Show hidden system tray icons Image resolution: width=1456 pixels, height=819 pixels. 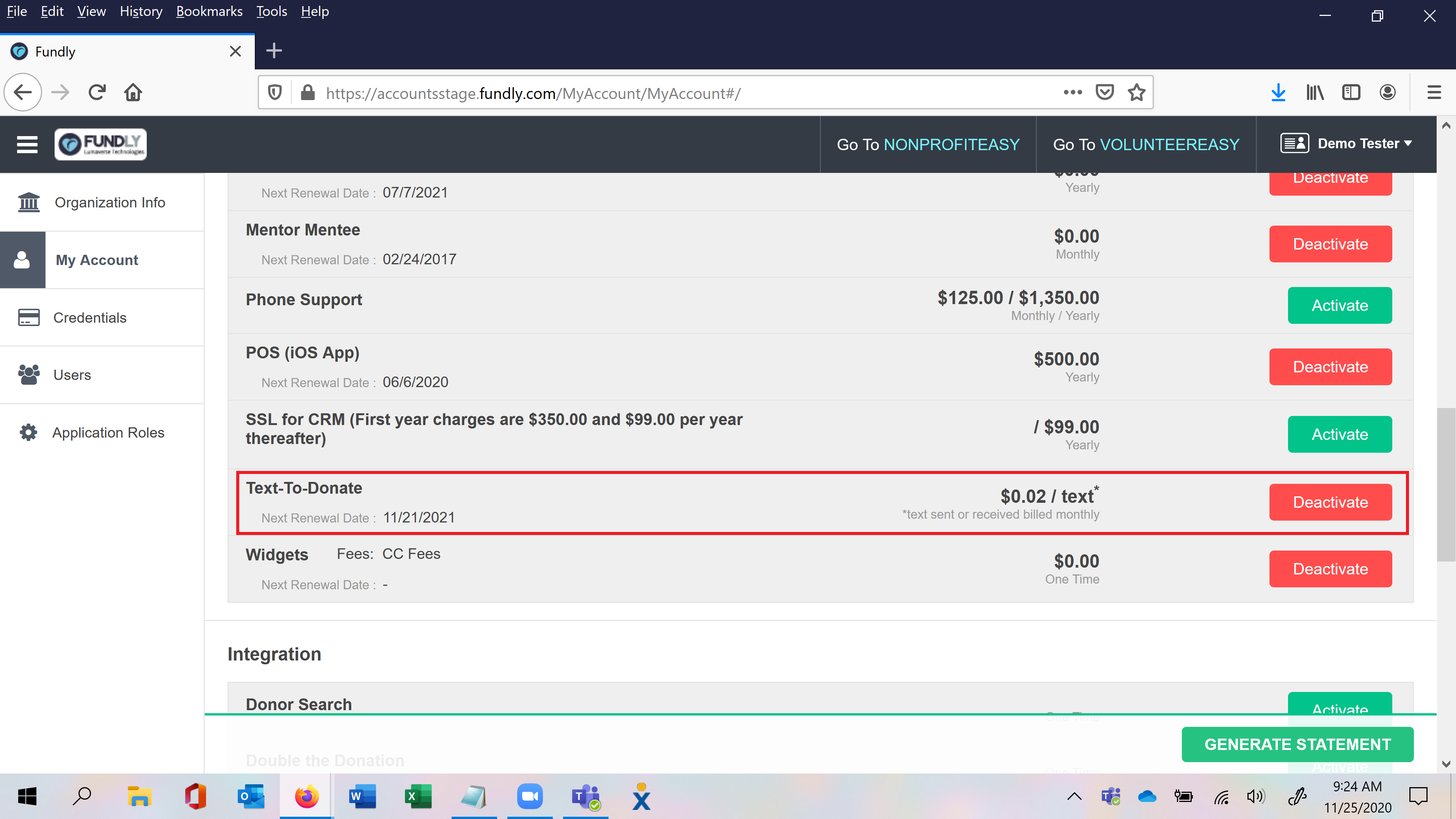pos(1074,797)
